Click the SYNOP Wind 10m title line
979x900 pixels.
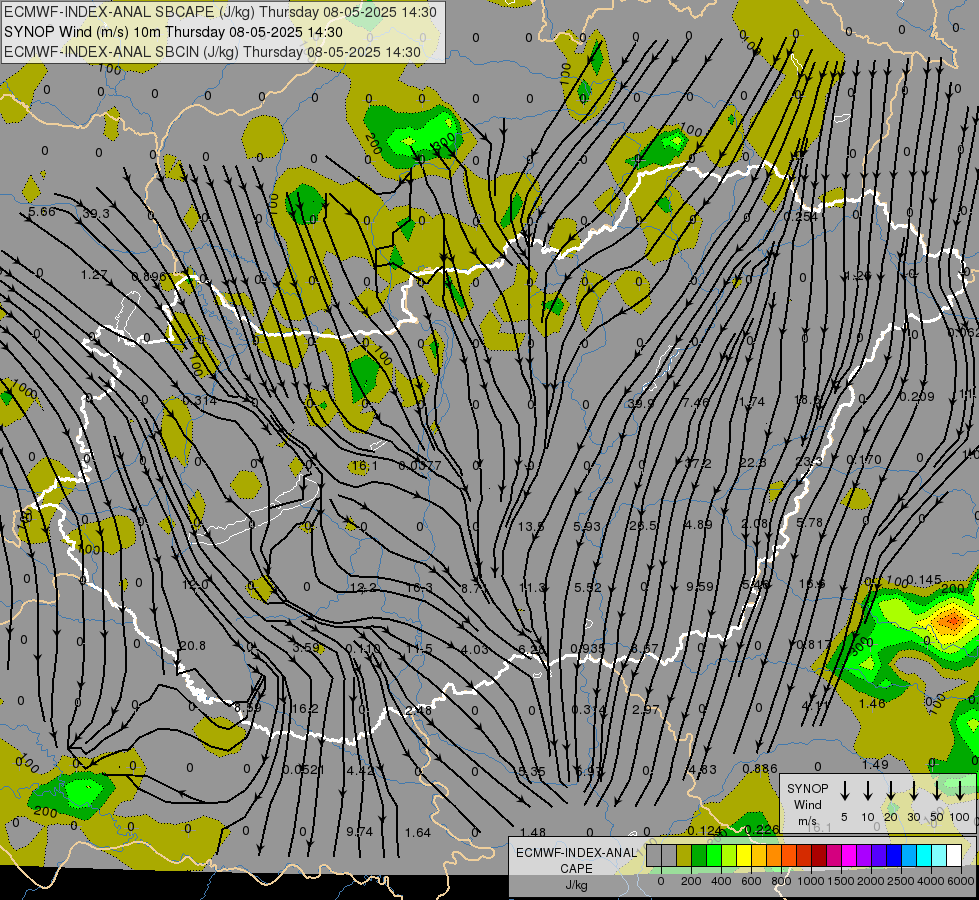pyautogui.click(x=173, y=32)
